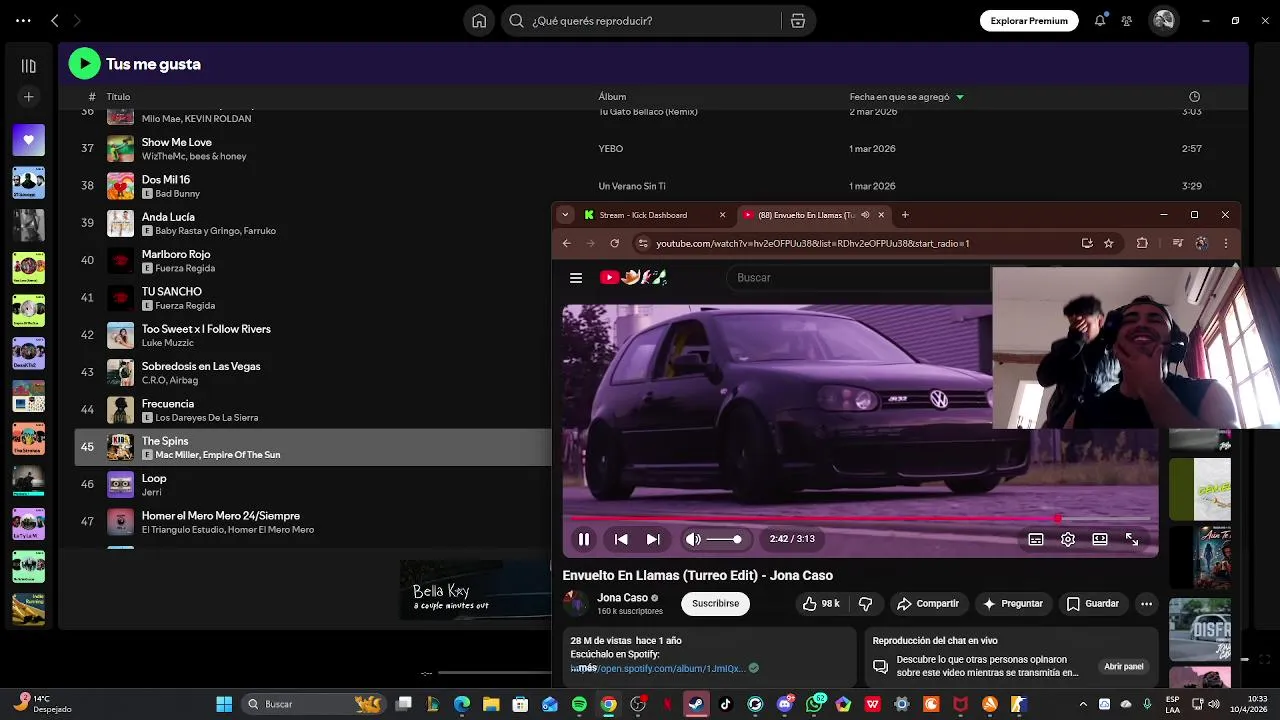This screenshot has width=1280, height=720.
Task: Open artist Luke Muzzic link
Action: 167,343
